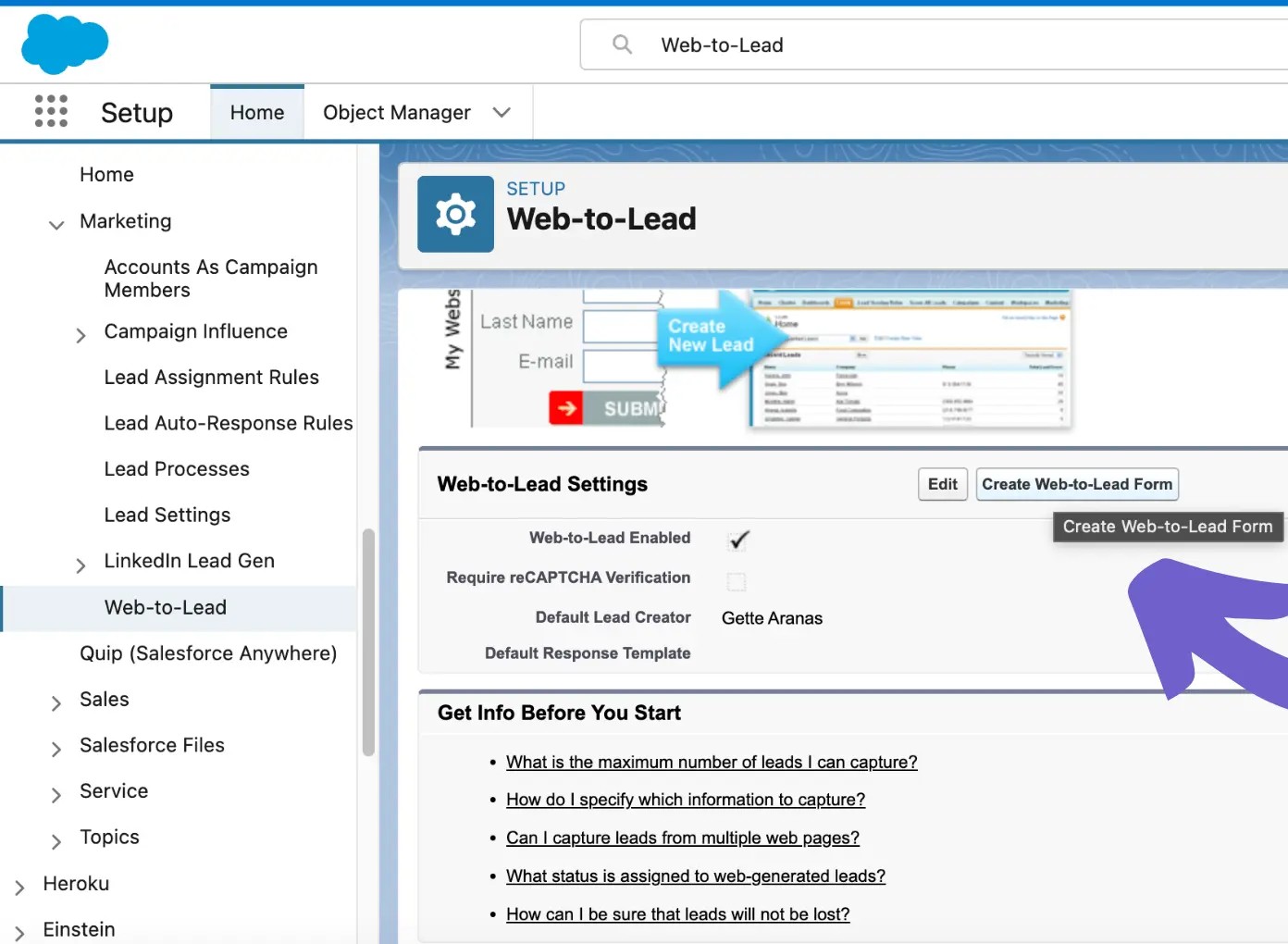
Task: Switch to the Home tab
Action: click(257, 113)
